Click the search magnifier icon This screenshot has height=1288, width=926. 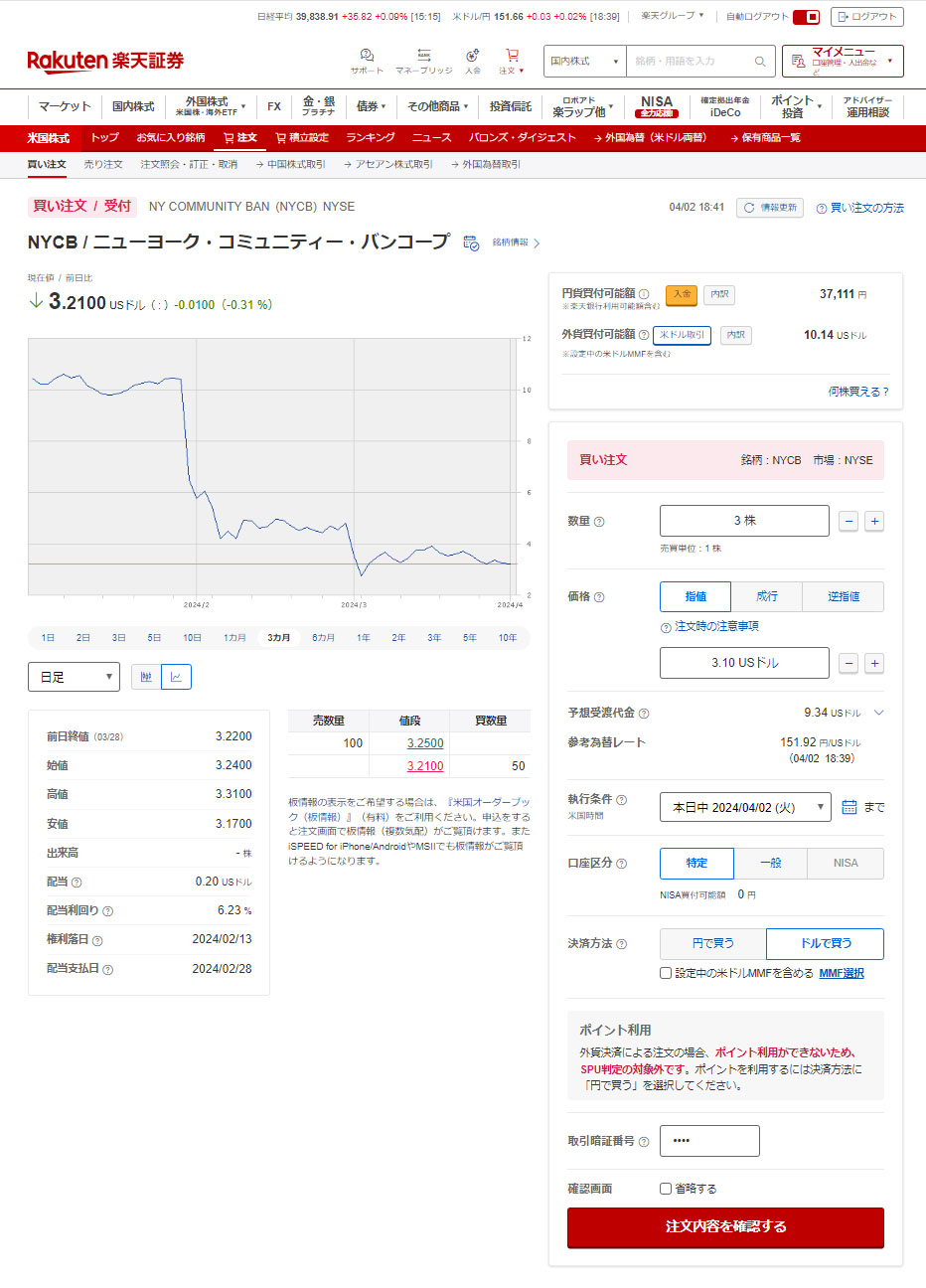coord(760,62)
